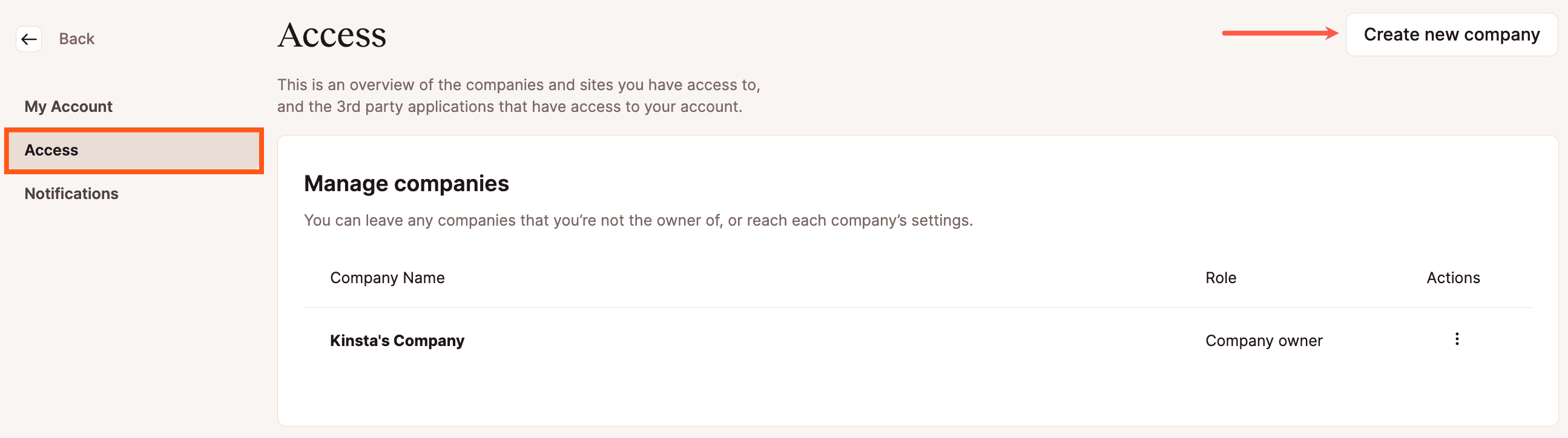Select the Access sidebar item
This screenshot has height=438, width=1568.
133,150
